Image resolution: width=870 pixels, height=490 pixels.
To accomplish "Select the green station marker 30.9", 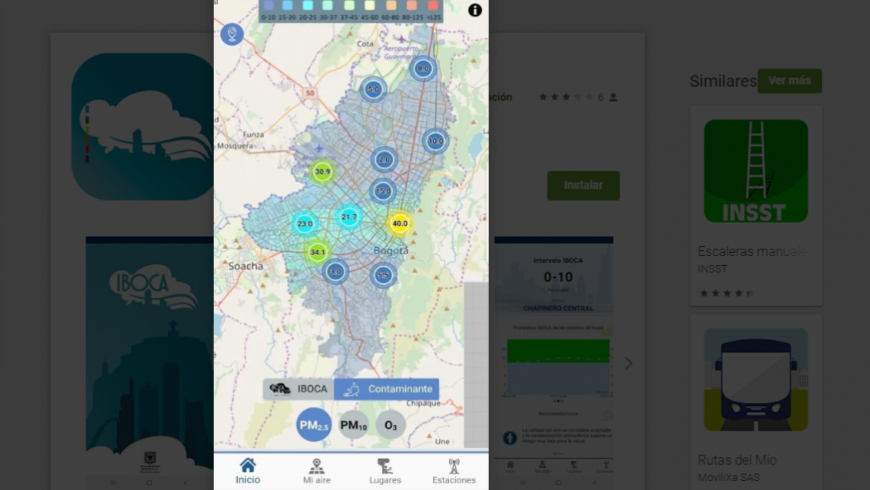I will (322, 172).
